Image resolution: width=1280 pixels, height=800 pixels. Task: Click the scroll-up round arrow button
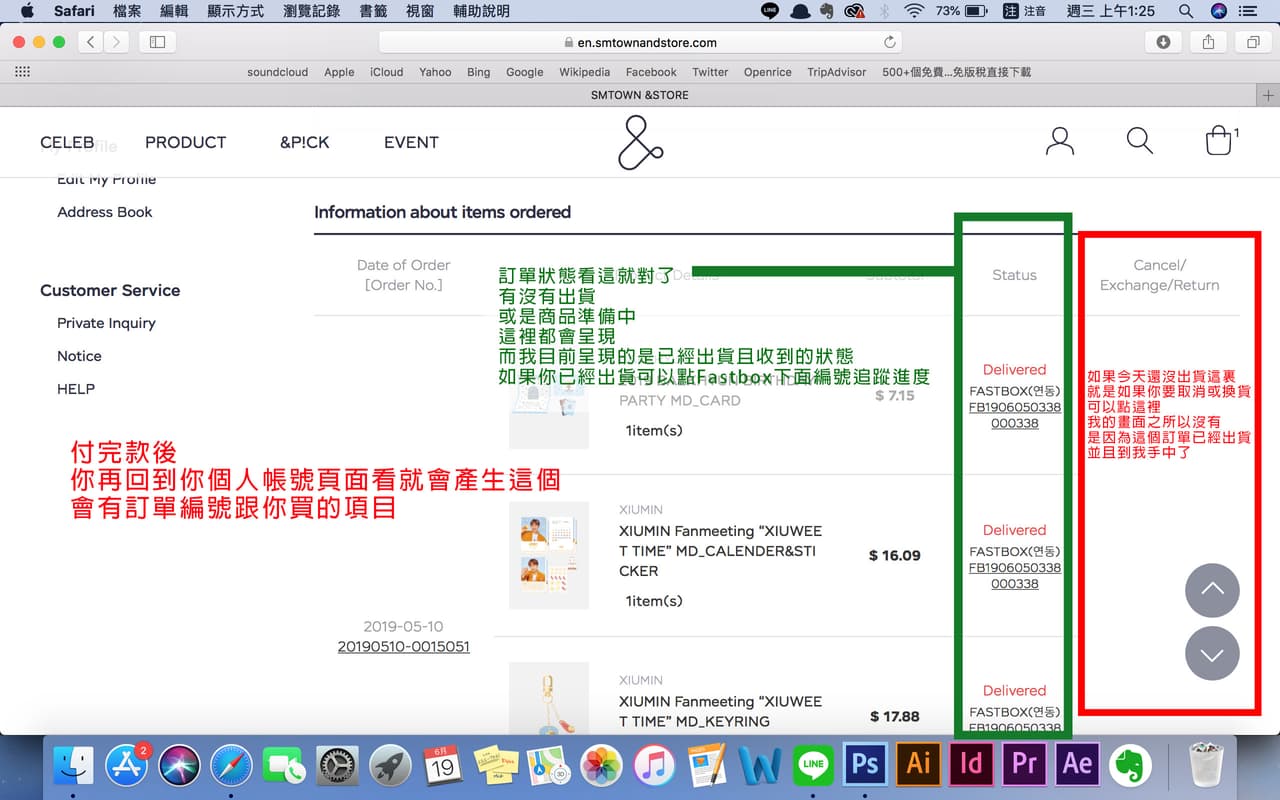point(1212,590)
